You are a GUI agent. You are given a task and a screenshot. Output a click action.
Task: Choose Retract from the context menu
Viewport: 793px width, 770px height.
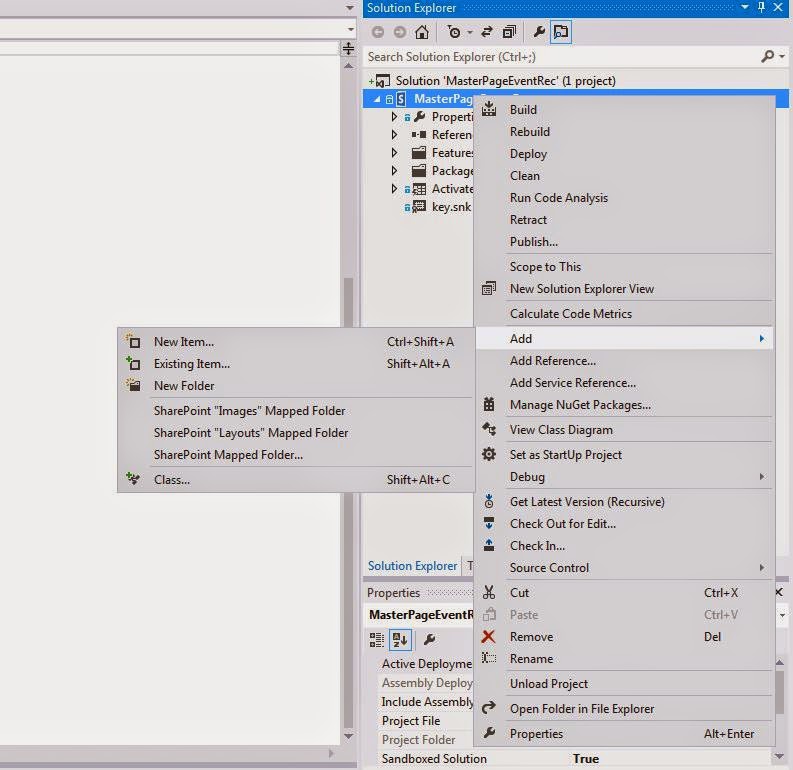(624, 219)
